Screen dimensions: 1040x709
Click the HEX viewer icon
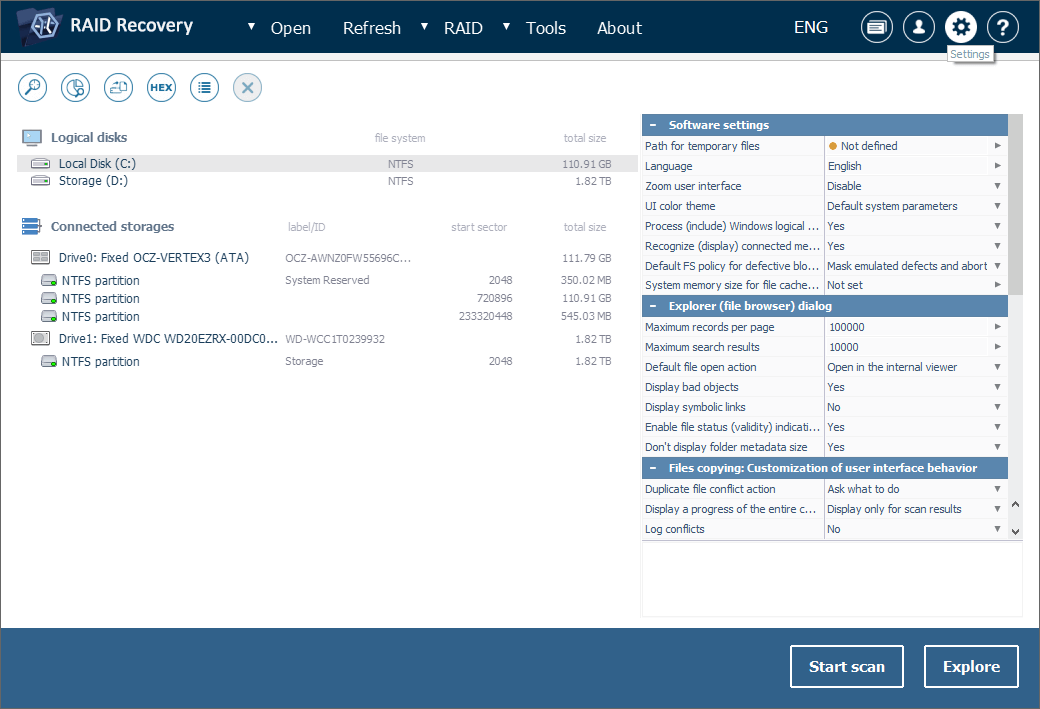[x=161, y=88]
